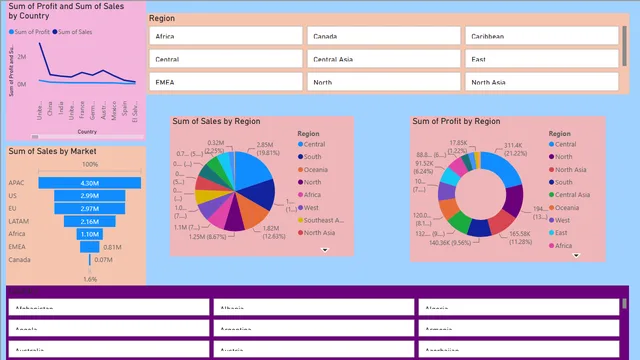Click the Country slicer vertical scrollbar
640x360 pixels.
pos(624,304)
